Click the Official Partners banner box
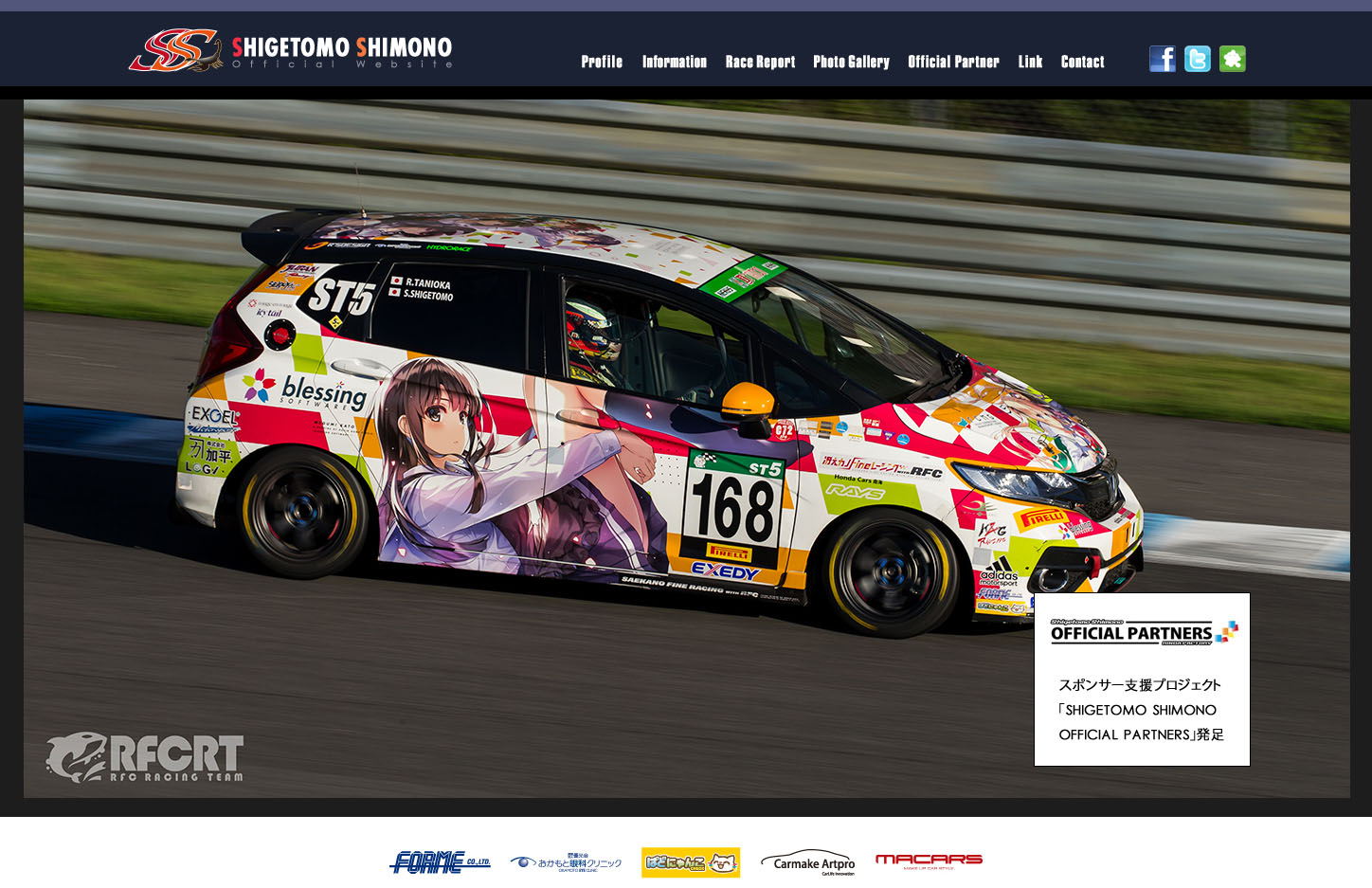1372x888 pixels. coord(1142,680)
